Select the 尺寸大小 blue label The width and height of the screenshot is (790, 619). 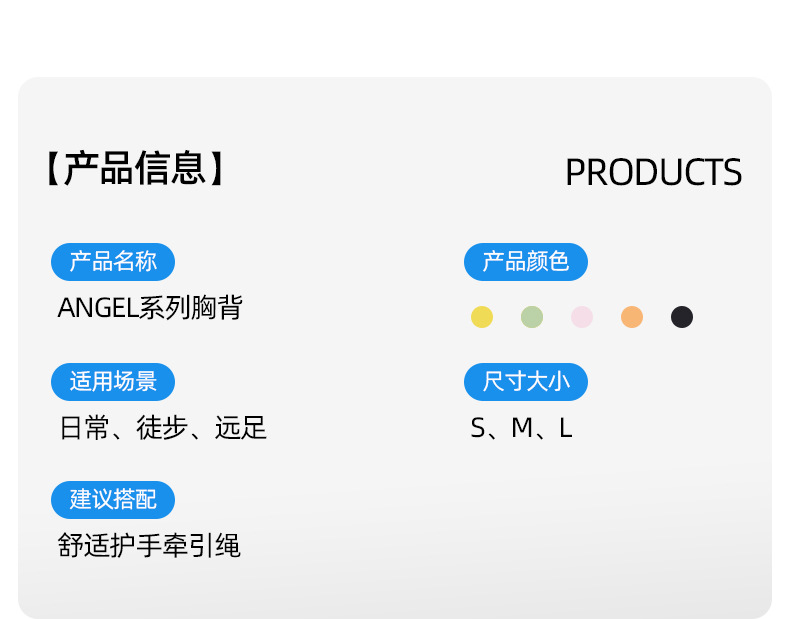526,382
